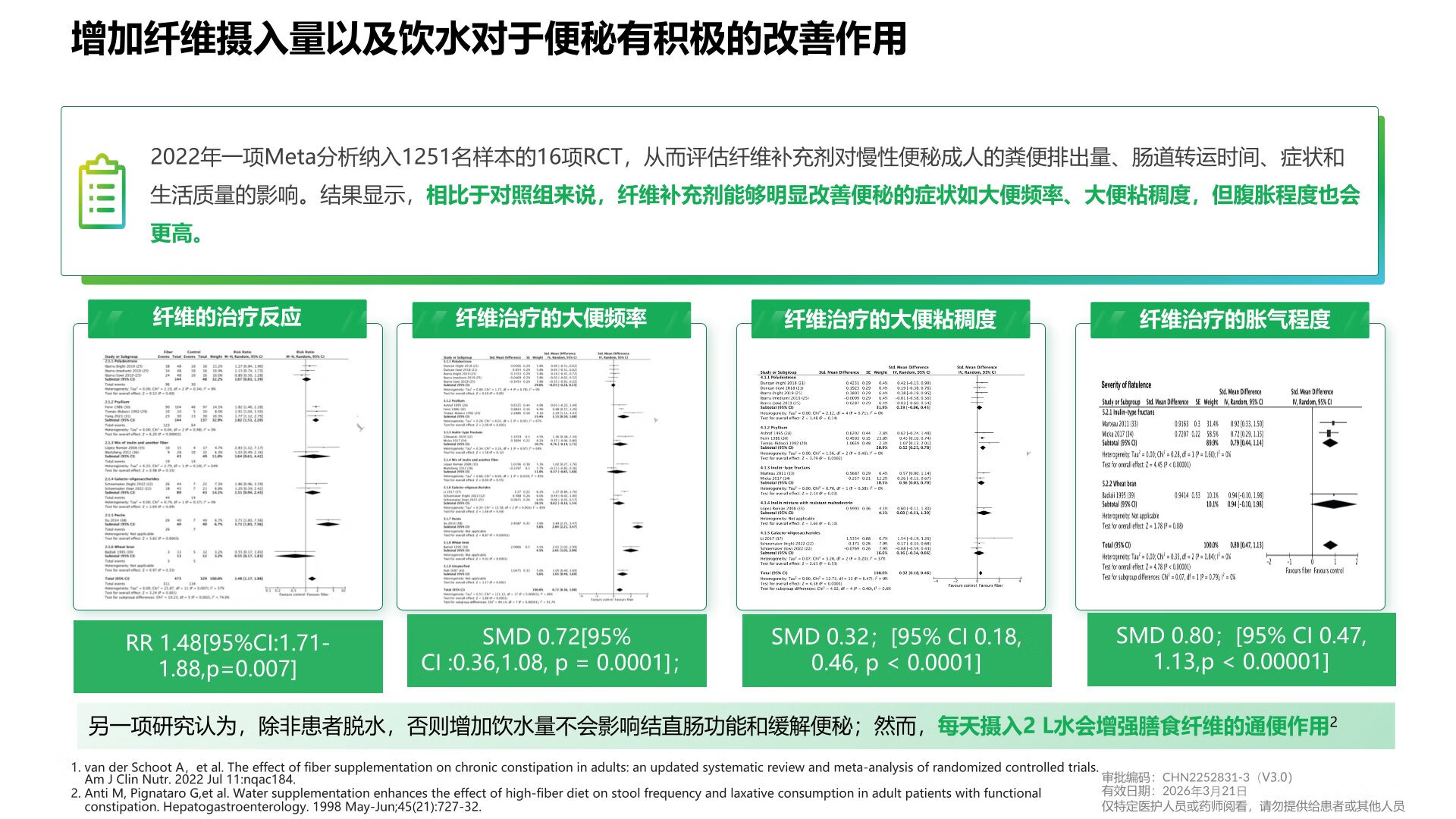The image size is (1456, 819).
Task: Select the green highlighted fiber supplement conclusion text
Action: pos(892,196)
